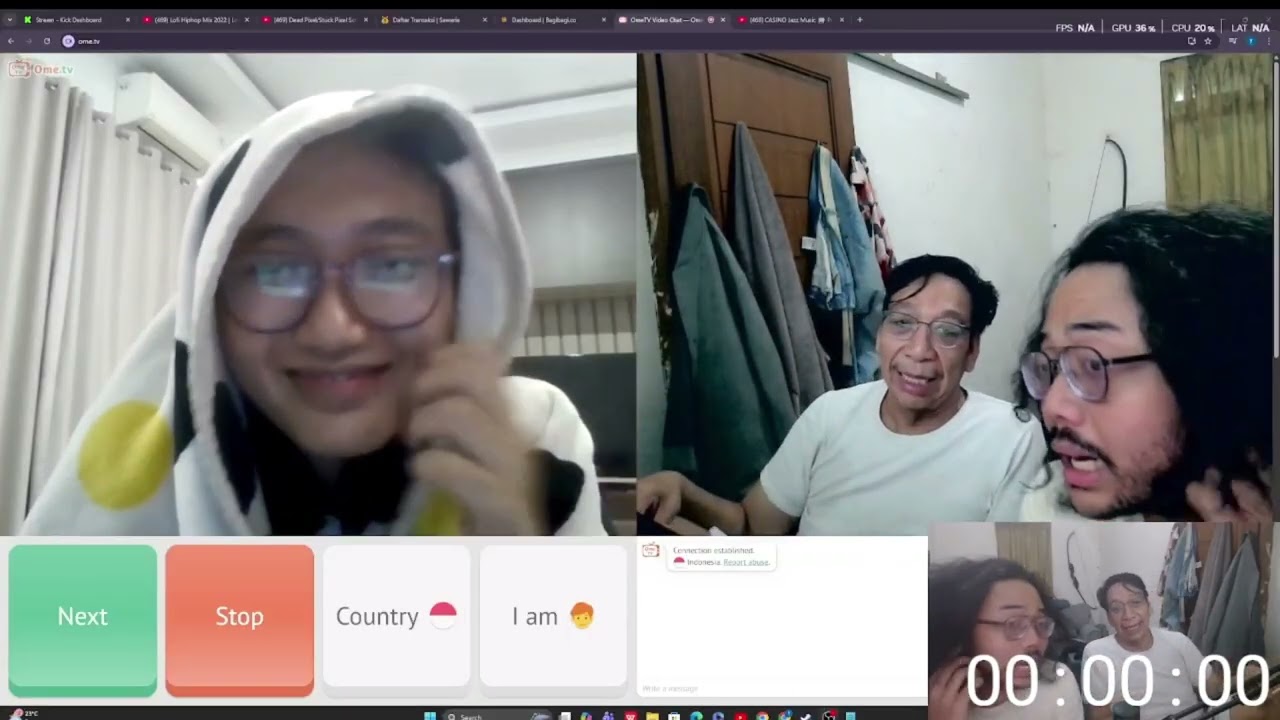The image size is (1280, 720).
Task: Open OBS Studio from the taskbar
Action: click(829, 716)
